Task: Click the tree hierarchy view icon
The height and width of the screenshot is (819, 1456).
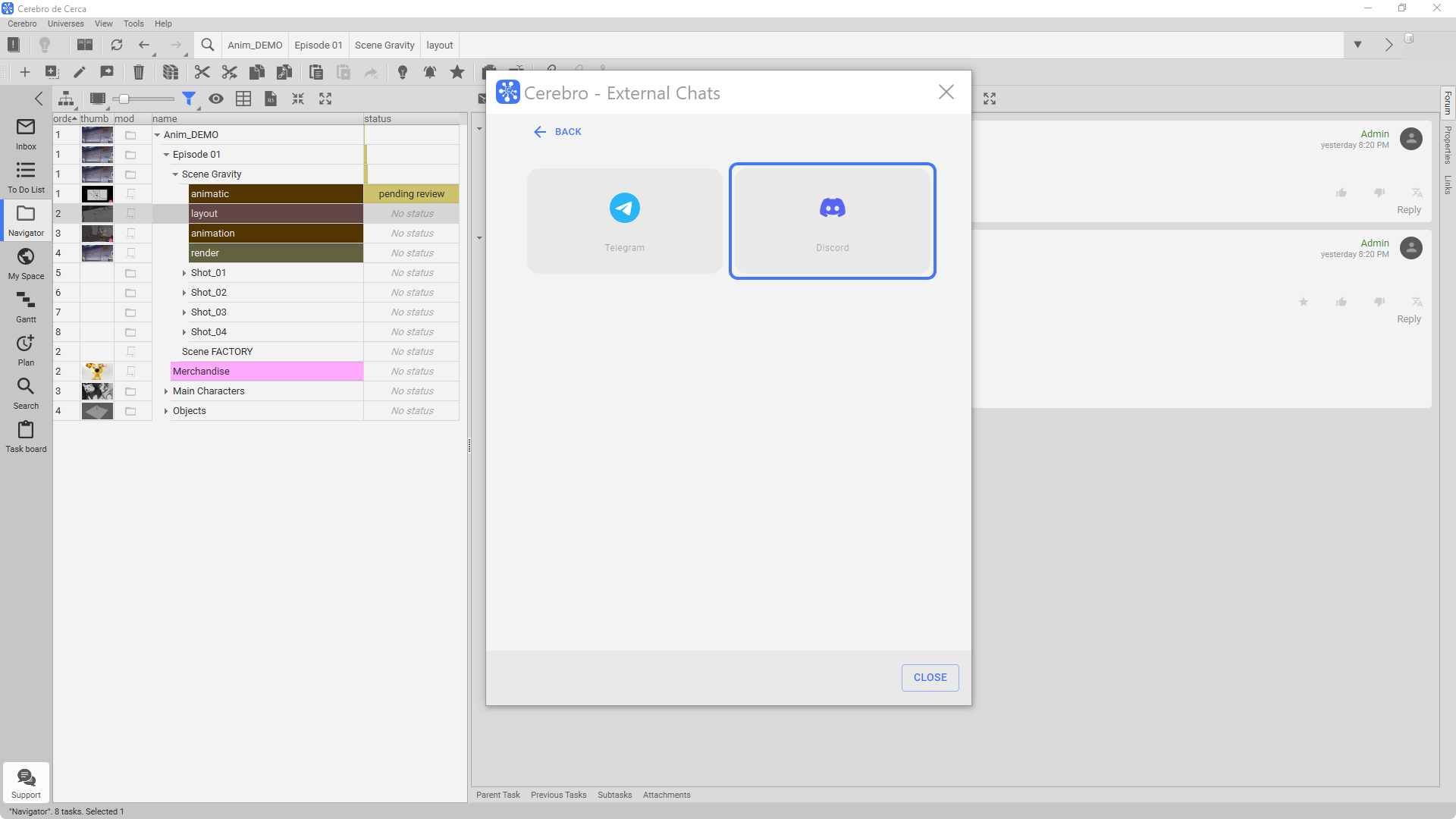Action: 67,99
